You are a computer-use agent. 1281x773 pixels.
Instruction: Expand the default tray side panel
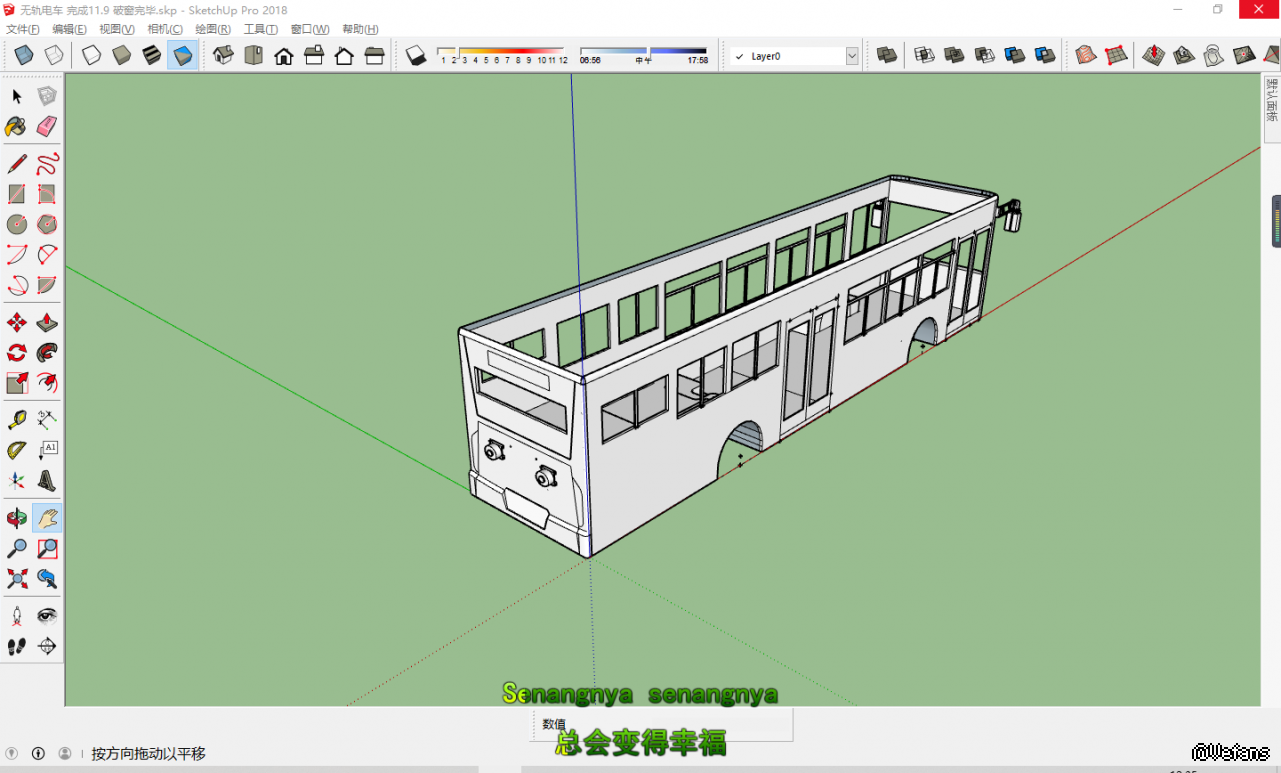coord(1271,100)
